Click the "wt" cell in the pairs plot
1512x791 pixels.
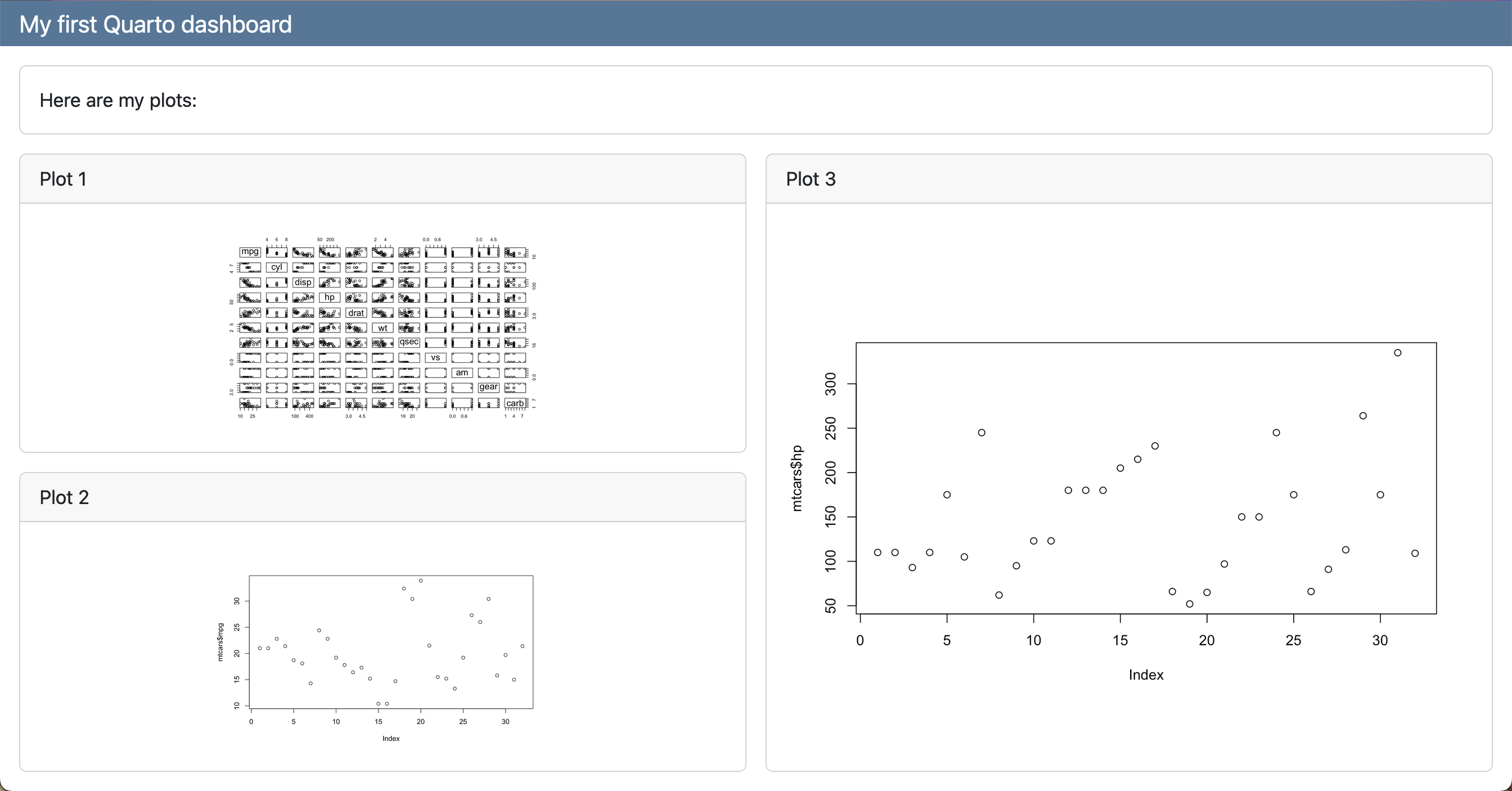coord(382,328)
